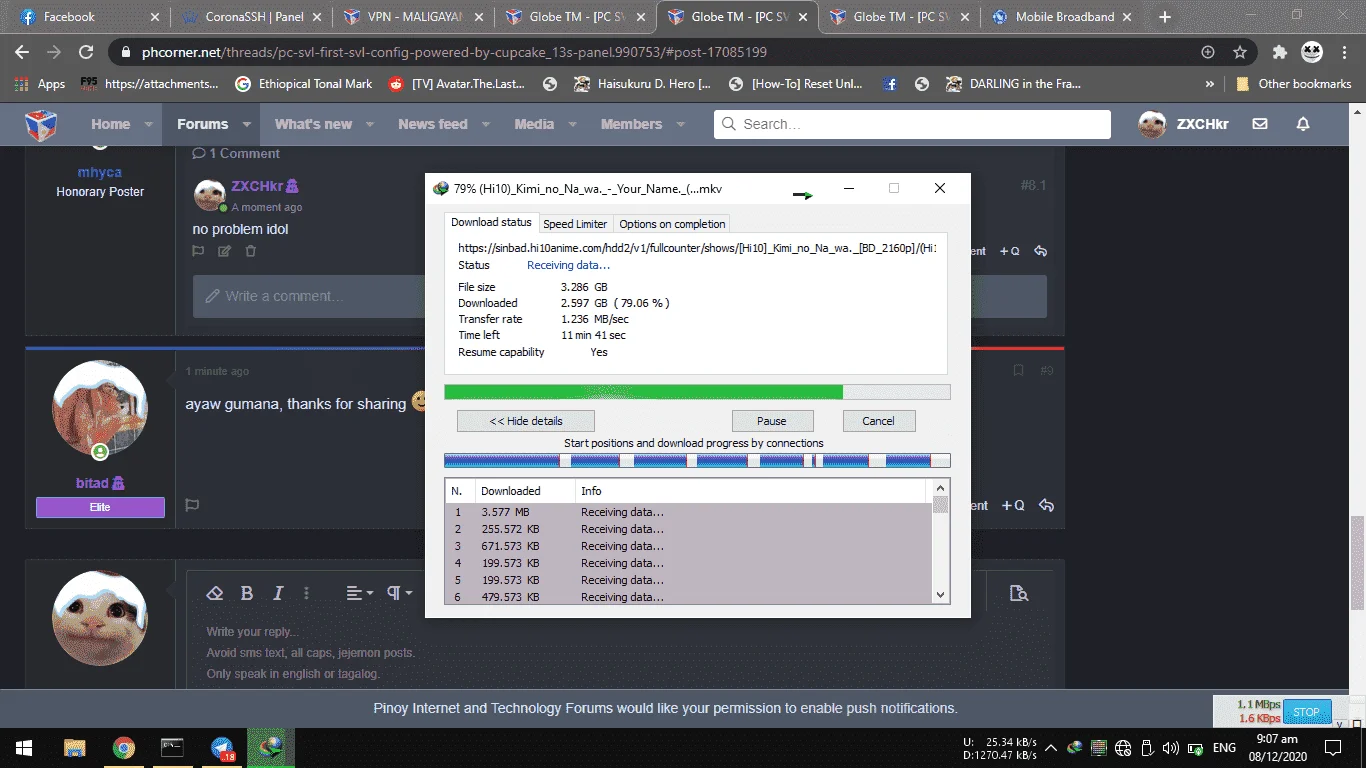This screenshot has width=1366, height=768.
Task: Expand the News feed dropdown arrow
Action: [x=485, y=124]
